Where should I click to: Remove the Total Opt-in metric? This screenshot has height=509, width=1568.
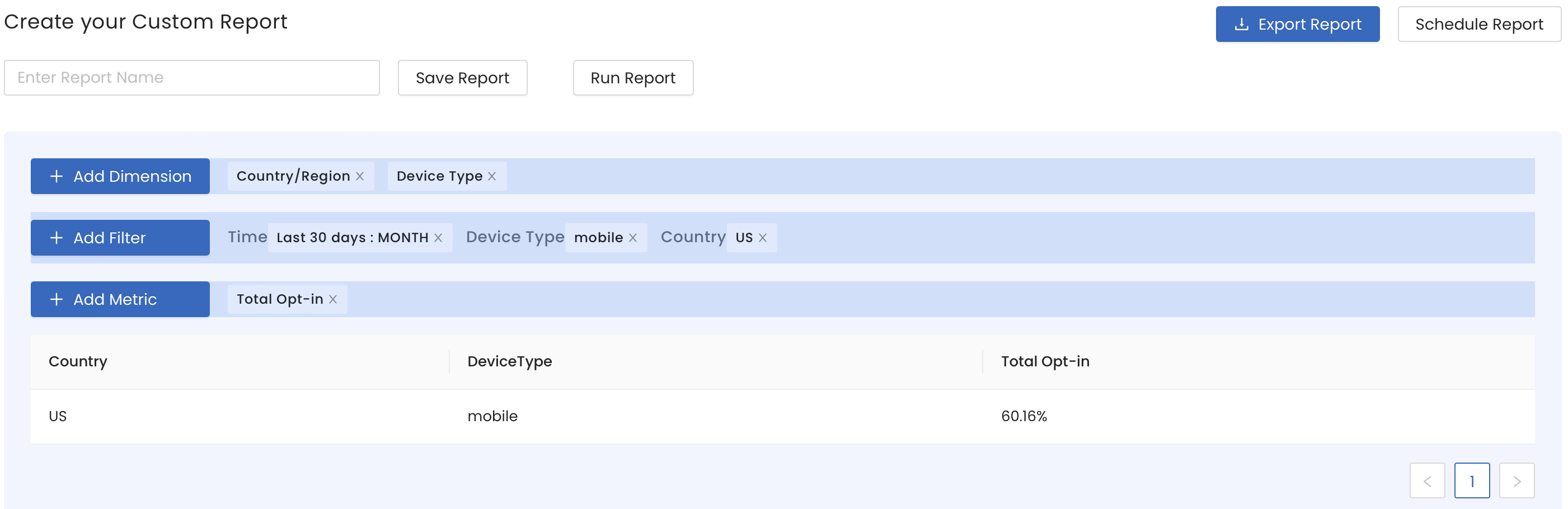(x=333, y=299)
